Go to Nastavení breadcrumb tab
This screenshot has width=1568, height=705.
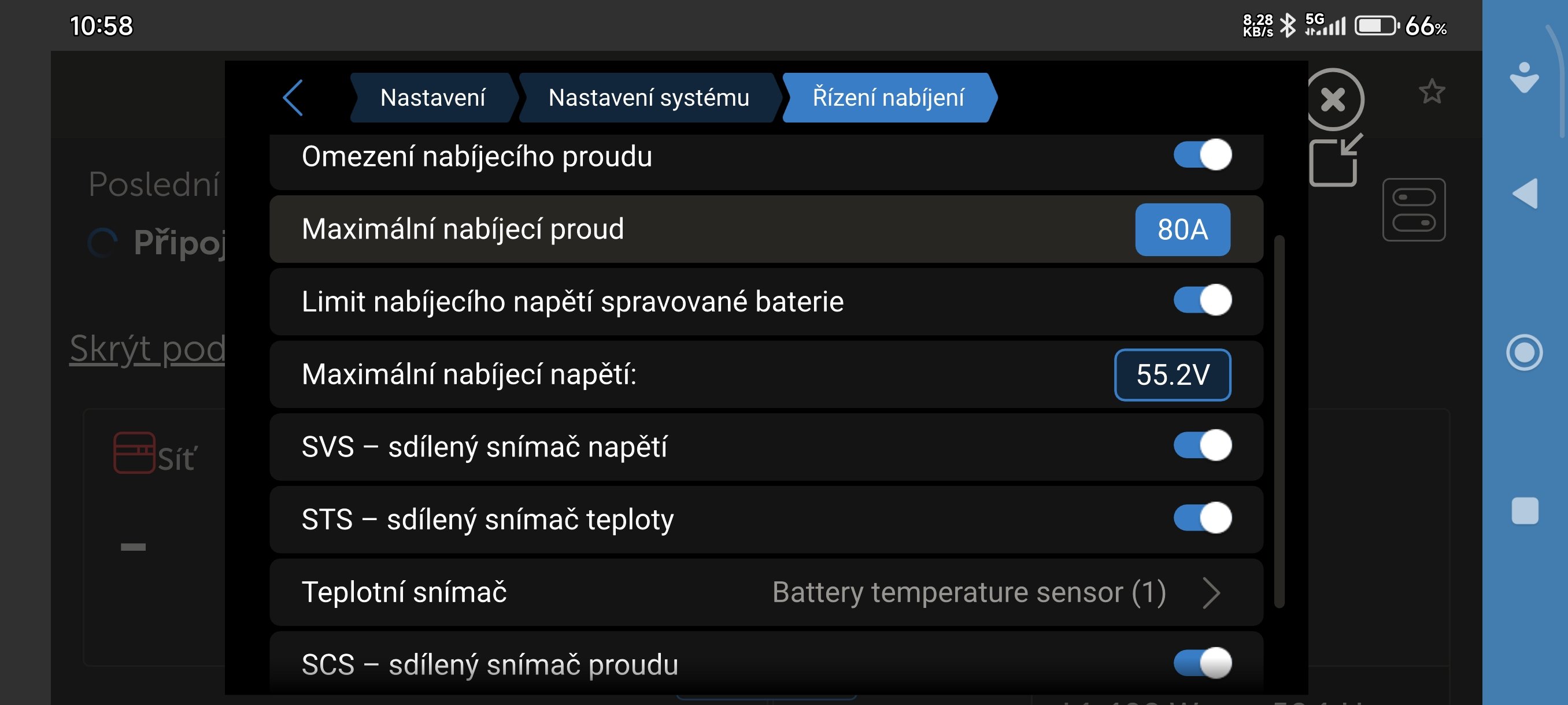pos(433,98)
